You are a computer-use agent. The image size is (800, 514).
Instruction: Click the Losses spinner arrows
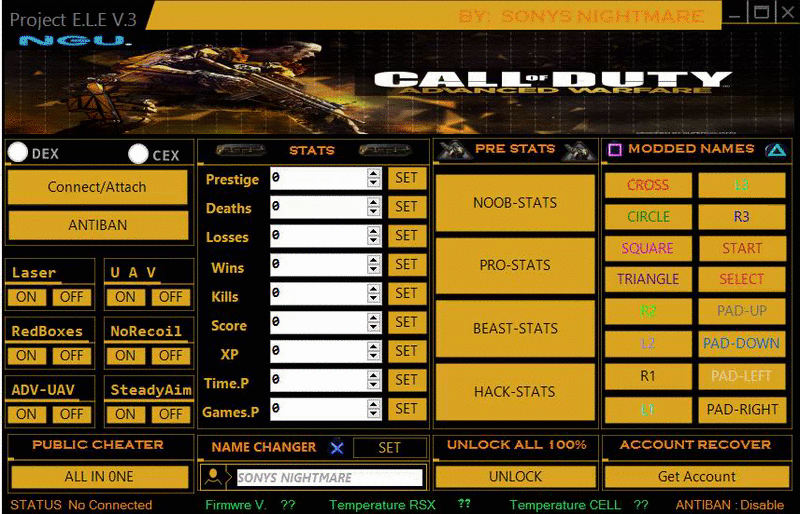coord(374,235)
